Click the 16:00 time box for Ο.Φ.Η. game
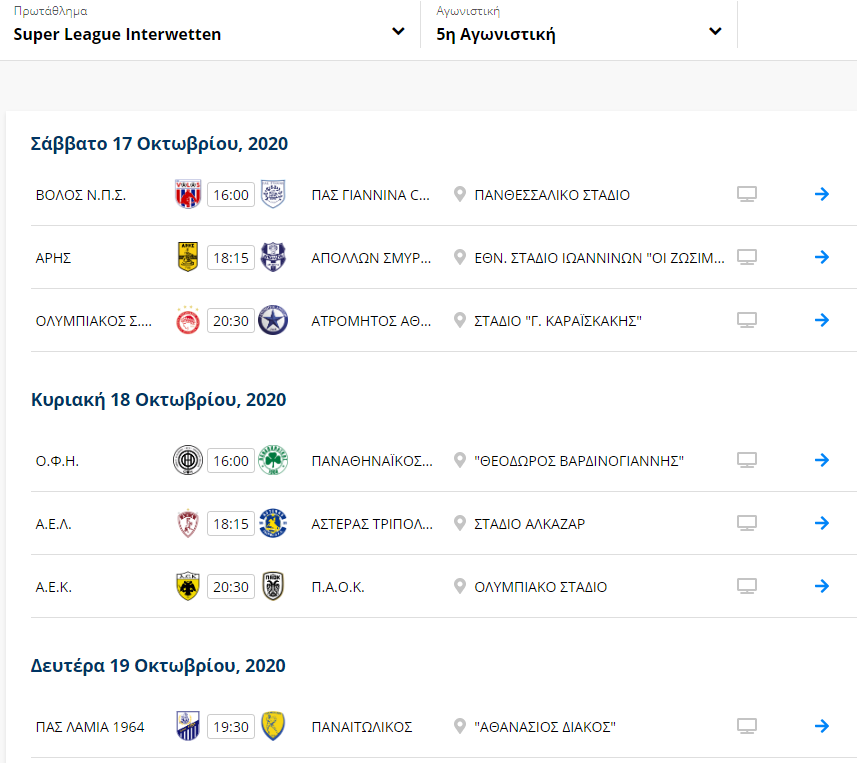The height and width of the screenshot is (763, 857). click(231, 461)
